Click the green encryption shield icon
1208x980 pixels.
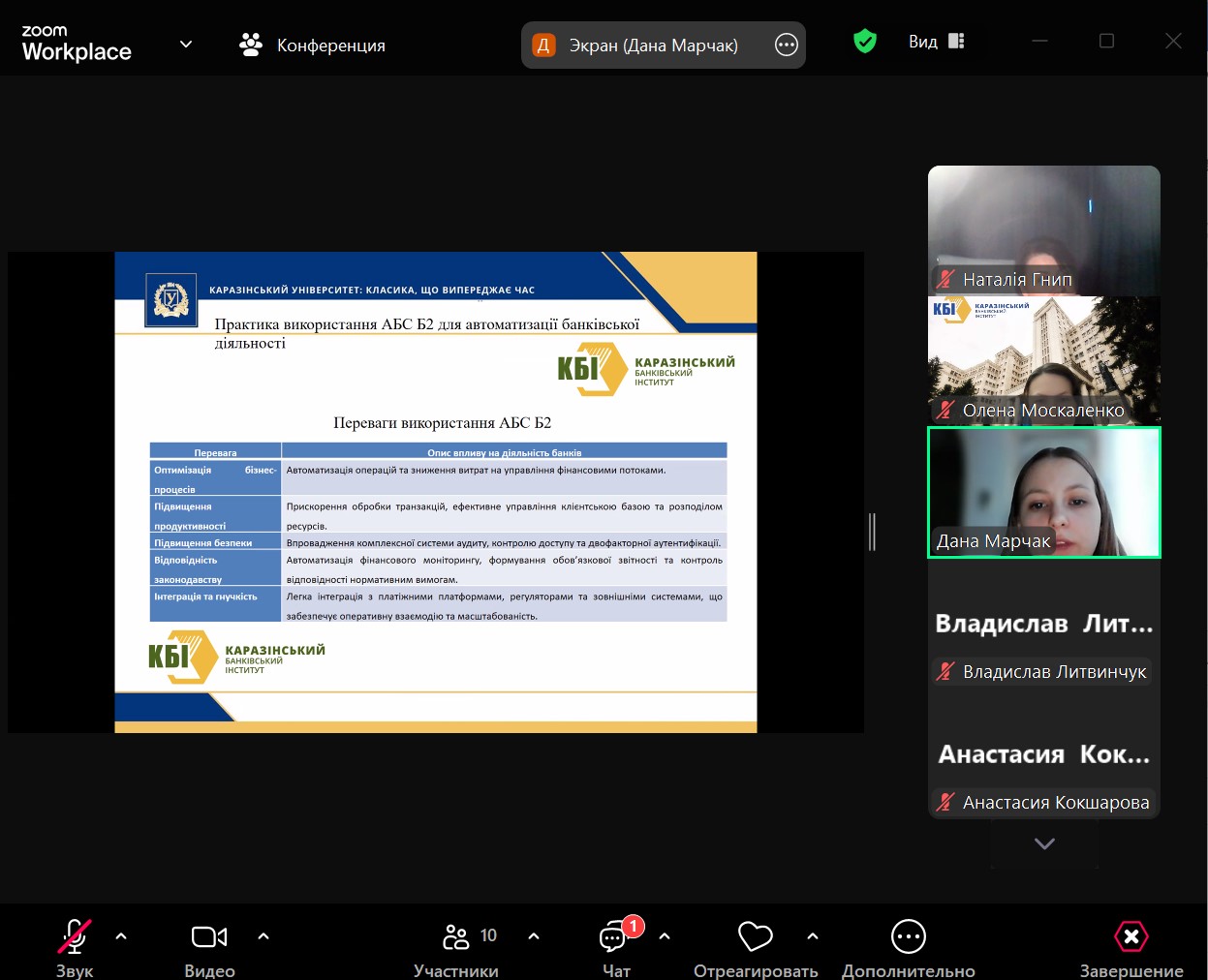tap(865, 41)
